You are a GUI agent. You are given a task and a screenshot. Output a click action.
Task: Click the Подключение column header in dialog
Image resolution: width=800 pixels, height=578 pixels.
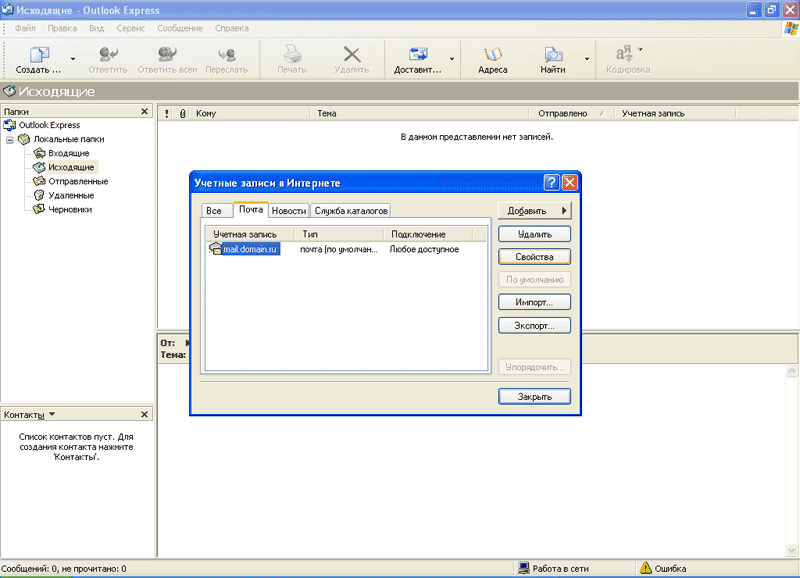(x=428, y=234)
